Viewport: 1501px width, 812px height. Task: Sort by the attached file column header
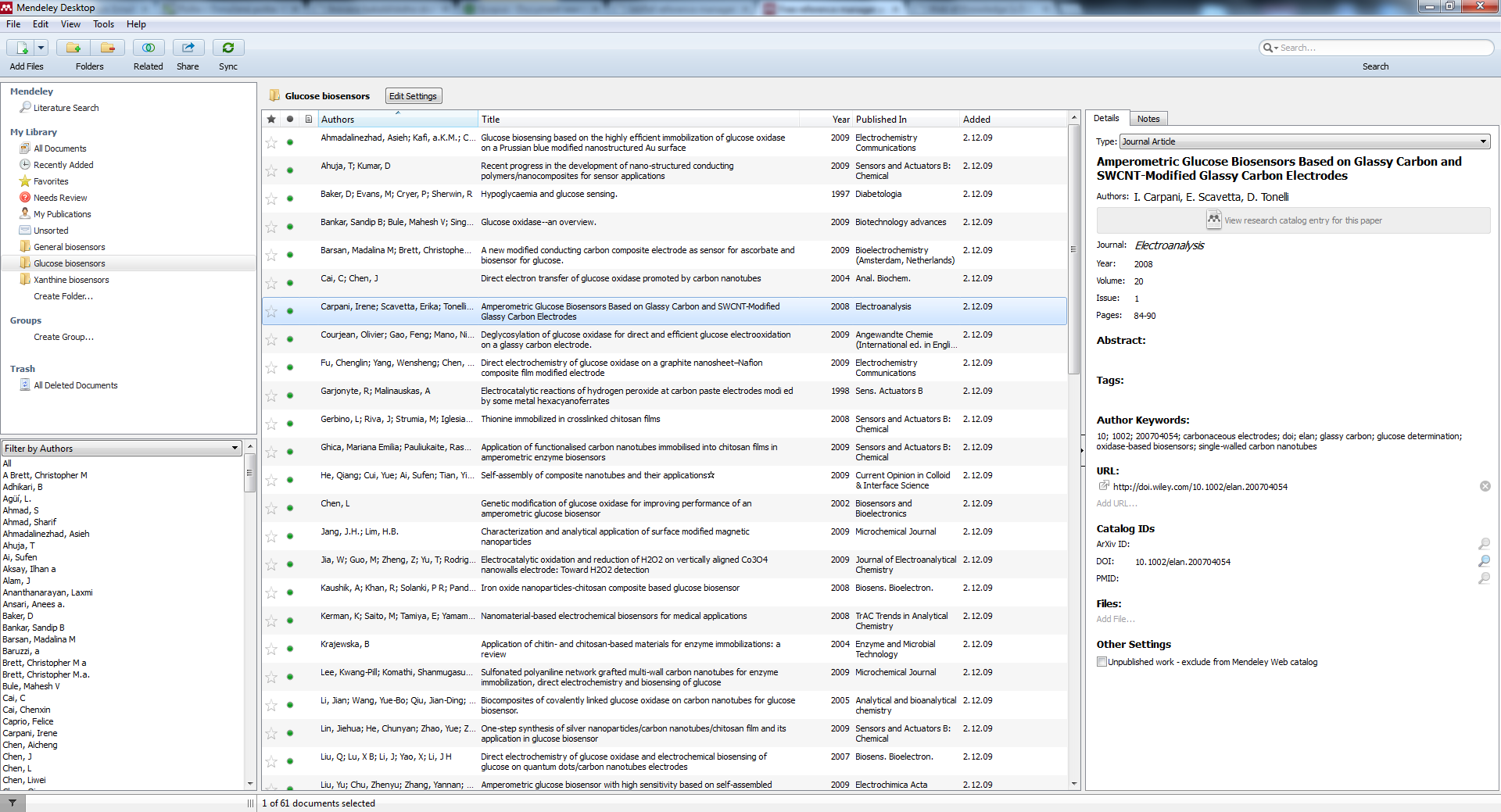point(309,119)
